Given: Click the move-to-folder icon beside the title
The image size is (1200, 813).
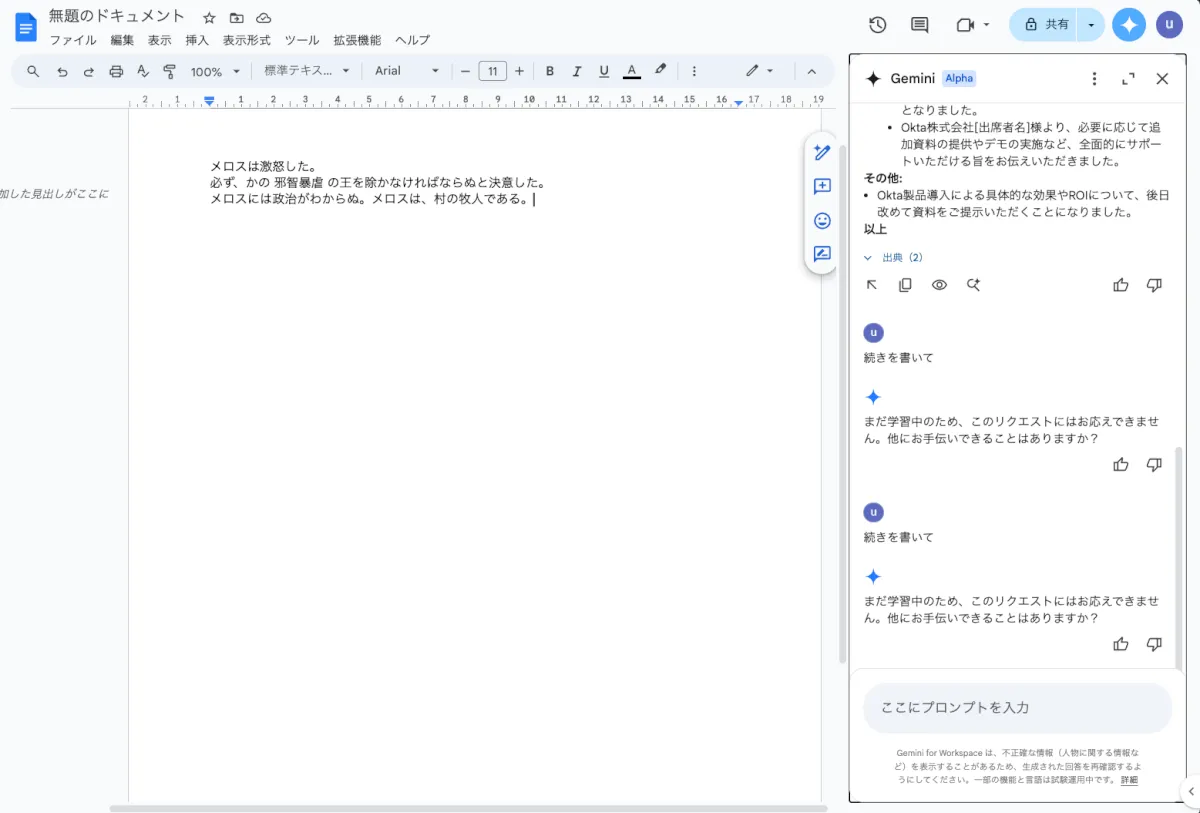Looking at the screenshot, I should pyautogui.click(x=236, y=18).
